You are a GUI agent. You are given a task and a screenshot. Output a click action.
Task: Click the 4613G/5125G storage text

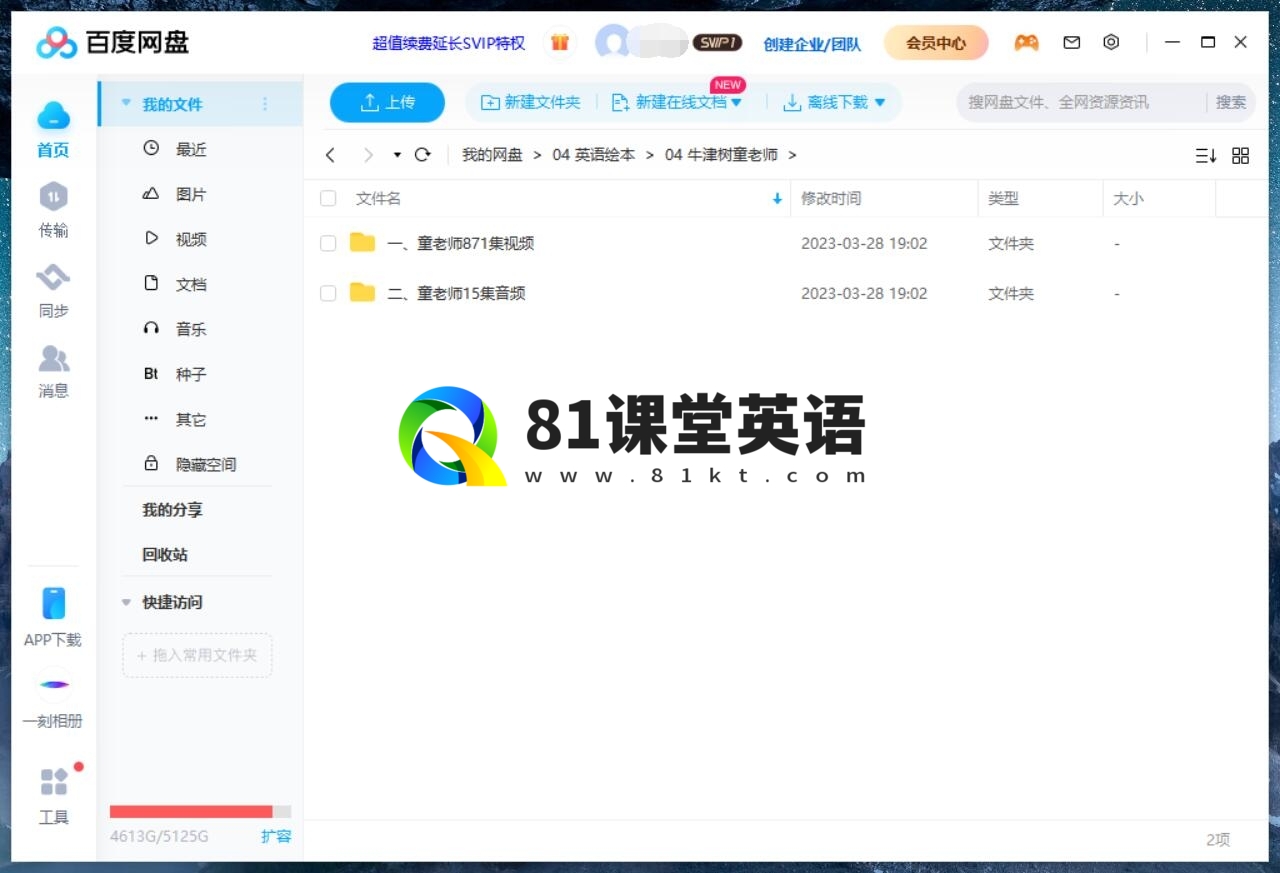pyautogui.click(x=159, y=836)
